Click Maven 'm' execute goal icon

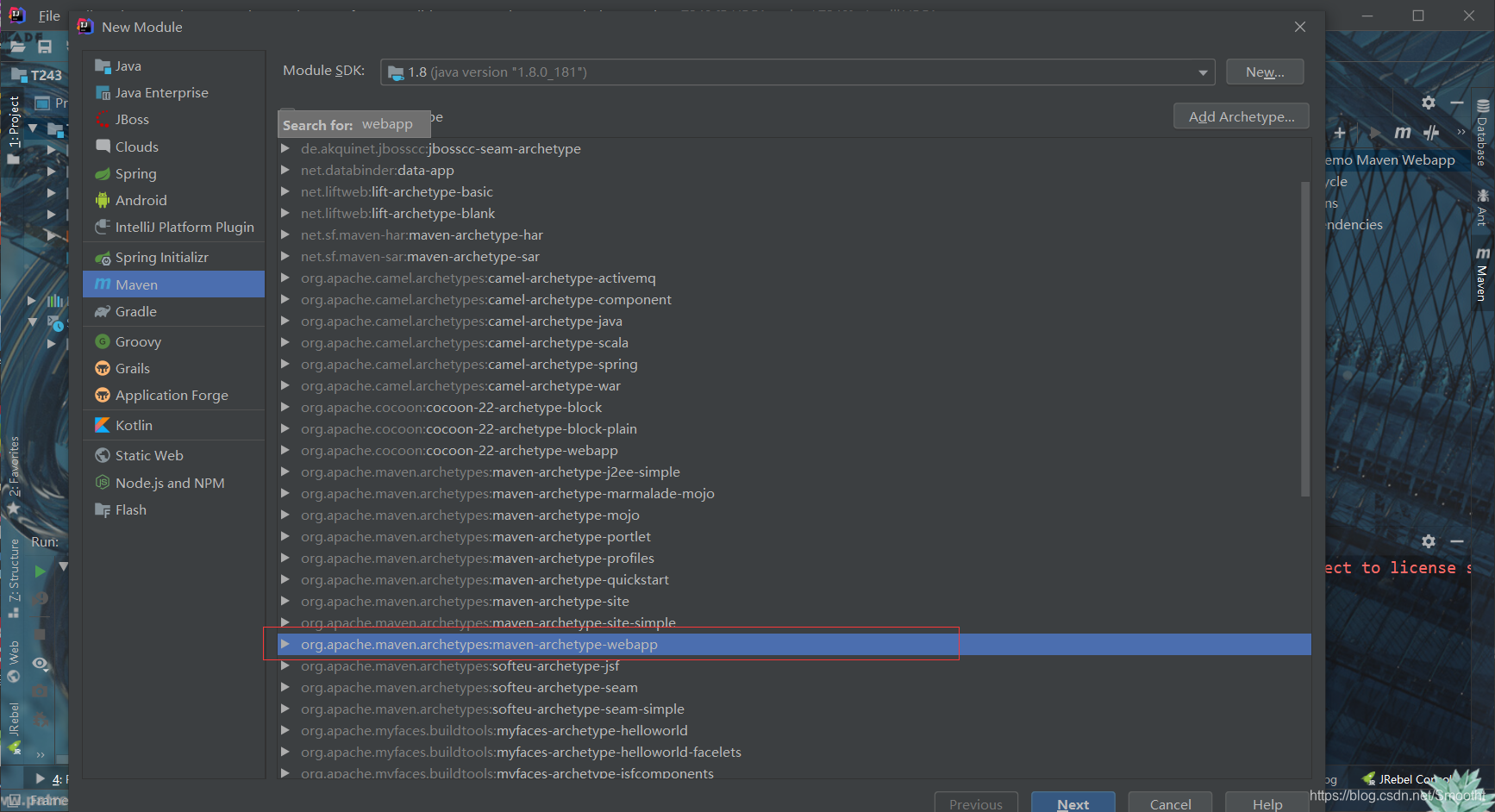click(1403, 132)
